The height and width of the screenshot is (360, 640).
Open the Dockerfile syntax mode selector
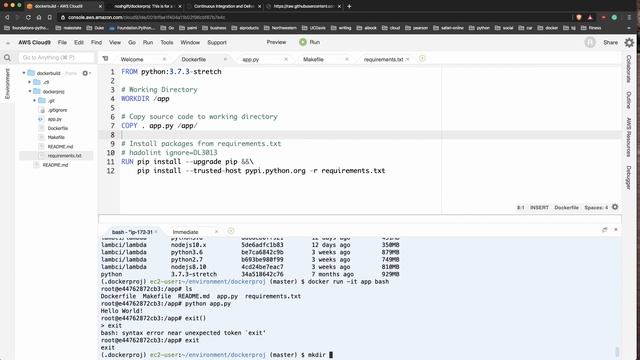point(566,207)
